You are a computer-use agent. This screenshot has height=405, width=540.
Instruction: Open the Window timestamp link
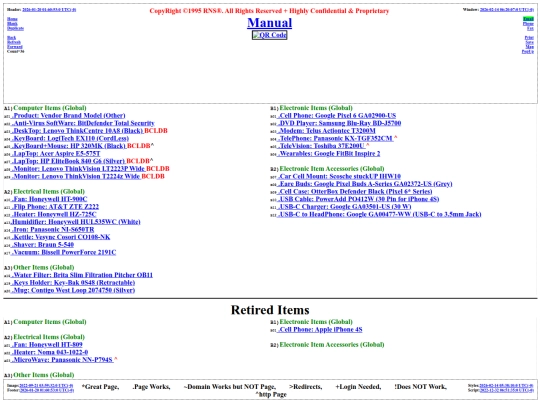(x=507, y=10)
